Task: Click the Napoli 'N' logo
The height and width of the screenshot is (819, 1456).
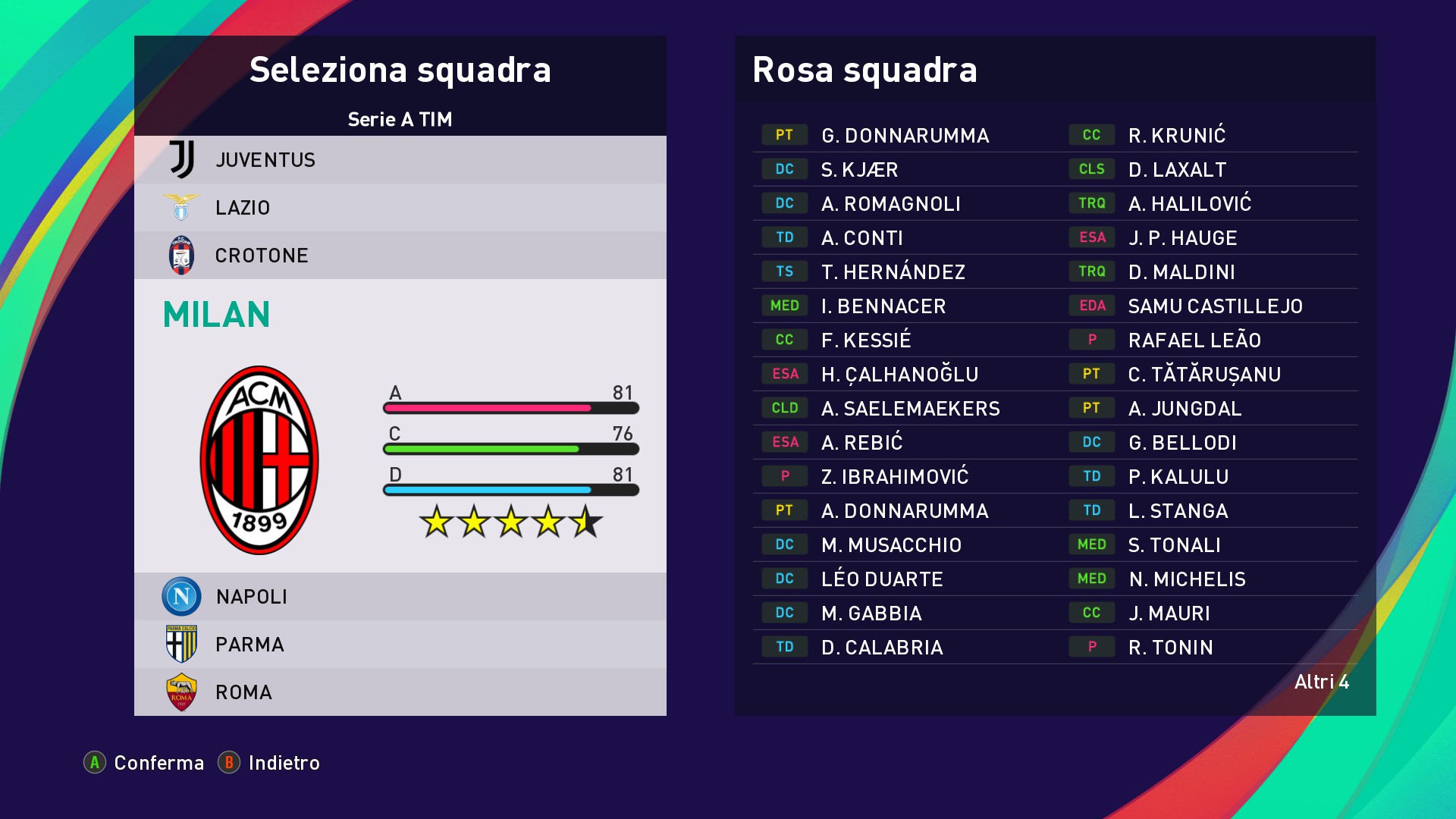Action: [181, 596]
